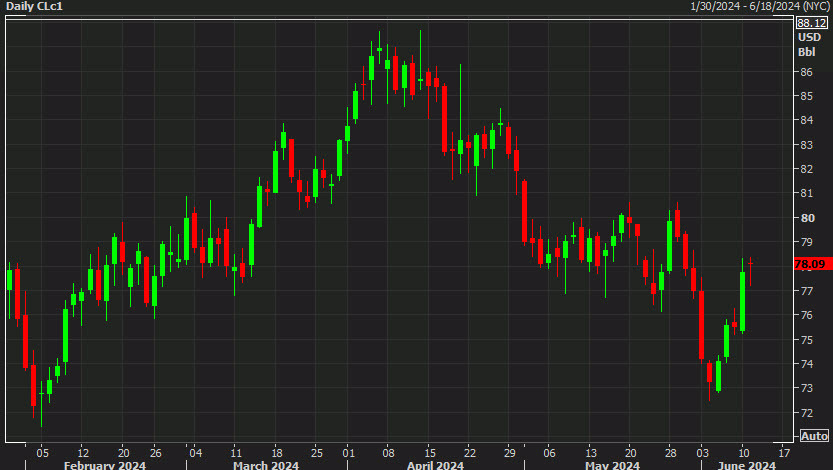Image resolution: width=833 pixels, height=470 pixels.
Task: Click the 83 price axis label
Action: pyautogui.click(x=806, y=144)
